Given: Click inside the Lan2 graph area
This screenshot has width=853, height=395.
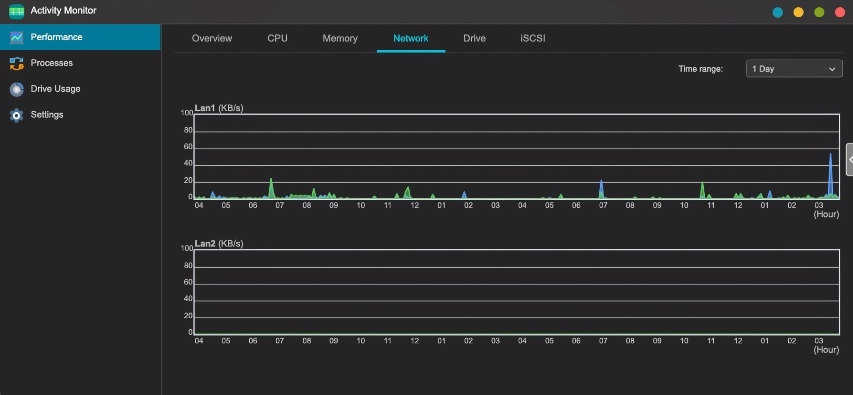Looking at the screenshot, I should pos(516,292).
